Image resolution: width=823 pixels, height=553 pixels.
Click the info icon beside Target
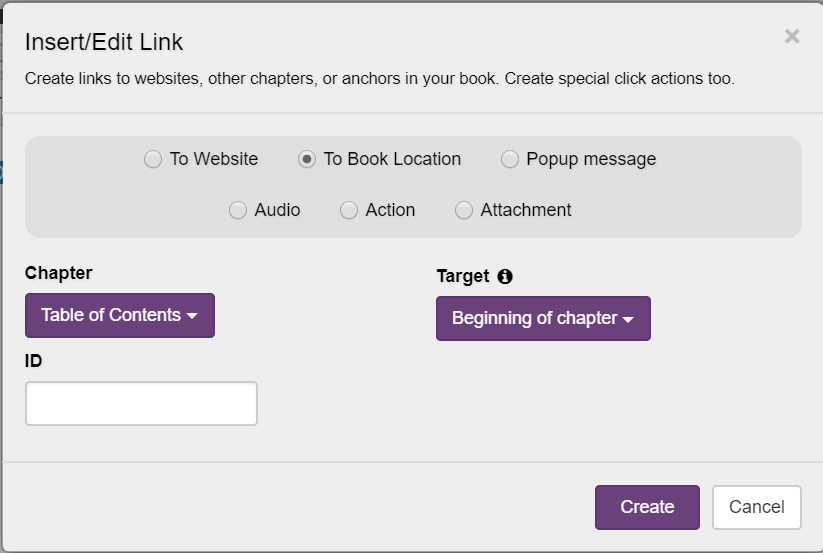click(x=505, y=277)
